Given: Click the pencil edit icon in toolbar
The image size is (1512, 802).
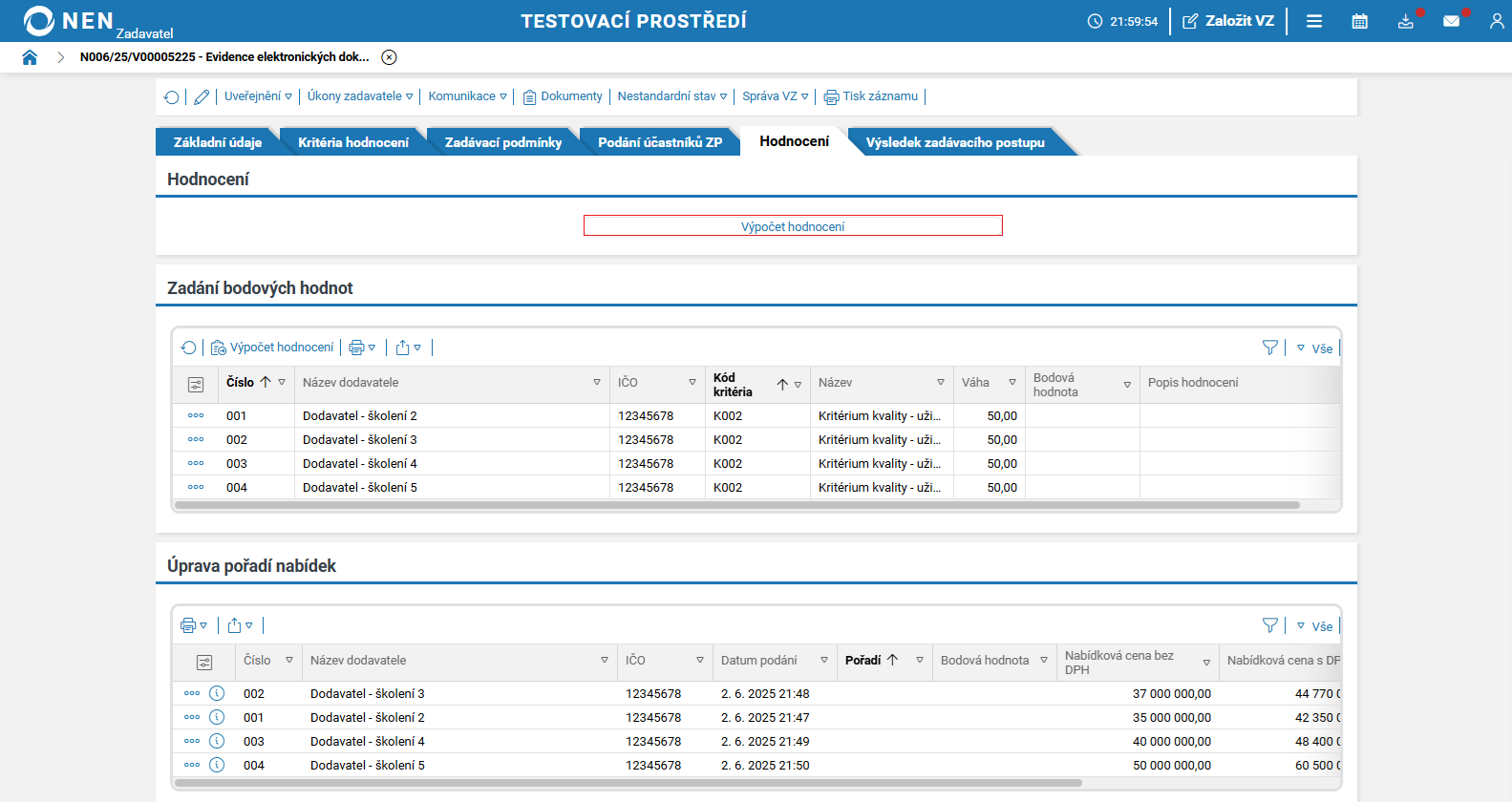Looking at the screenshot, I should click(x=202, y=96).
